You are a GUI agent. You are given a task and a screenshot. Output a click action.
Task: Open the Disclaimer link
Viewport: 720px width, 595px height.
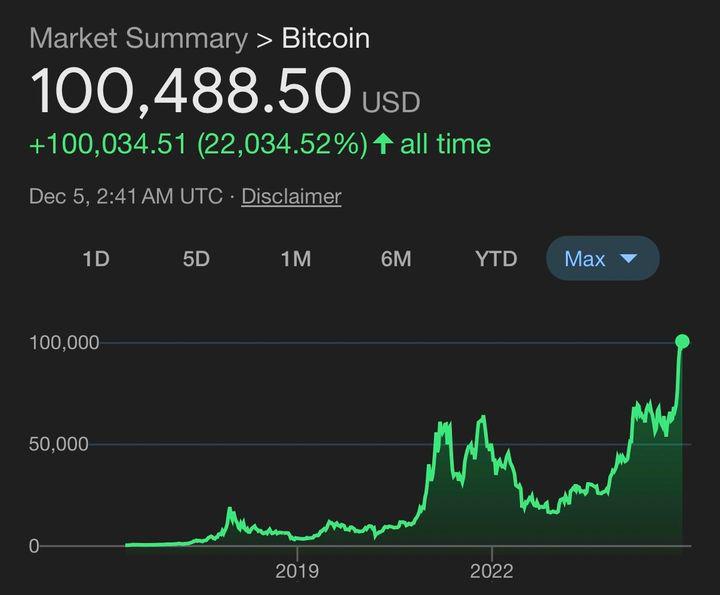pyautogui.click(x=291, y=196)
